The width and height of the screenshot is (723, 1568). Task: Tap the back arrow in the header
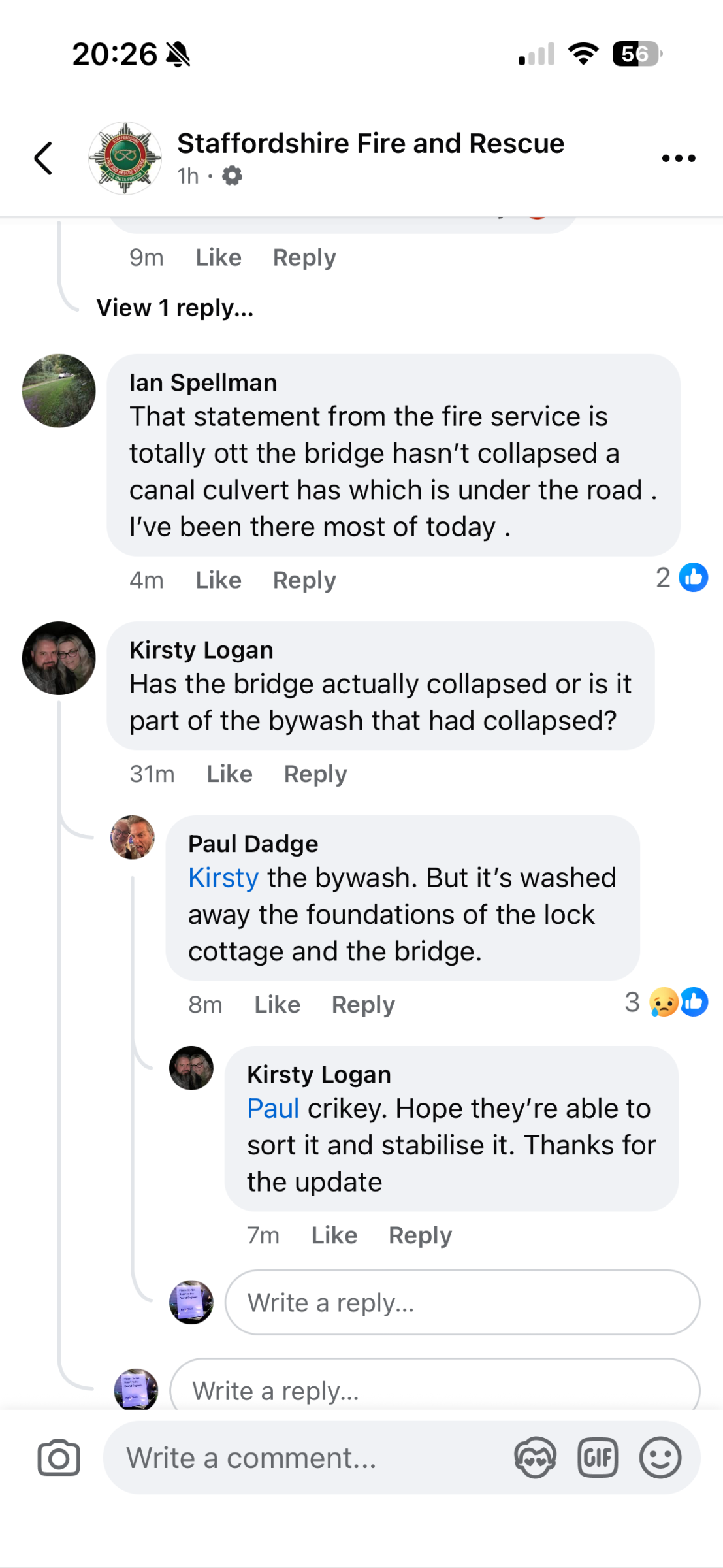[x=43, y=158]
